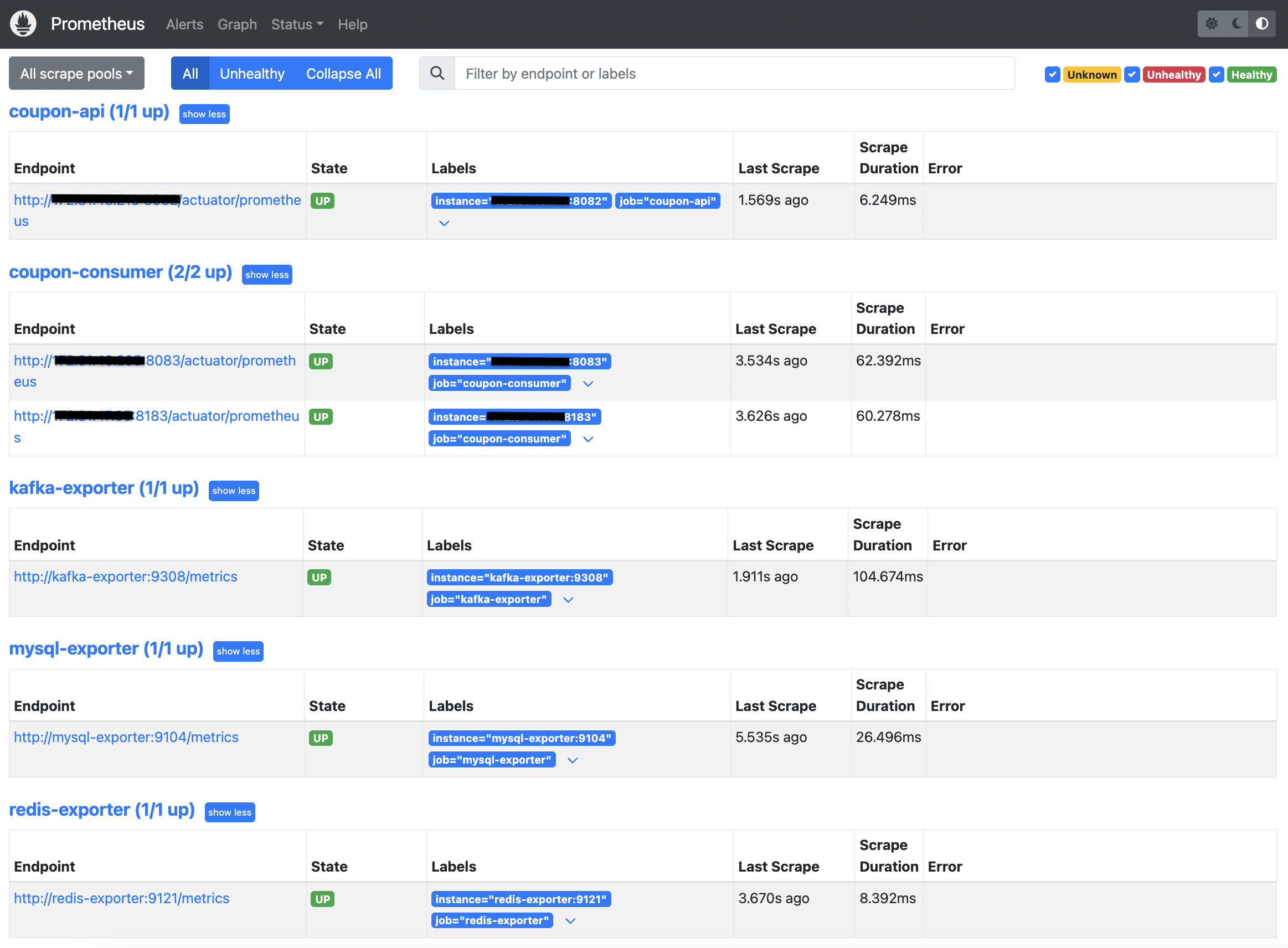This screenshot has height=948, width=1288.
Task: Collapse coupon-consumer pool with show less
Action: [x=267, y=275]
